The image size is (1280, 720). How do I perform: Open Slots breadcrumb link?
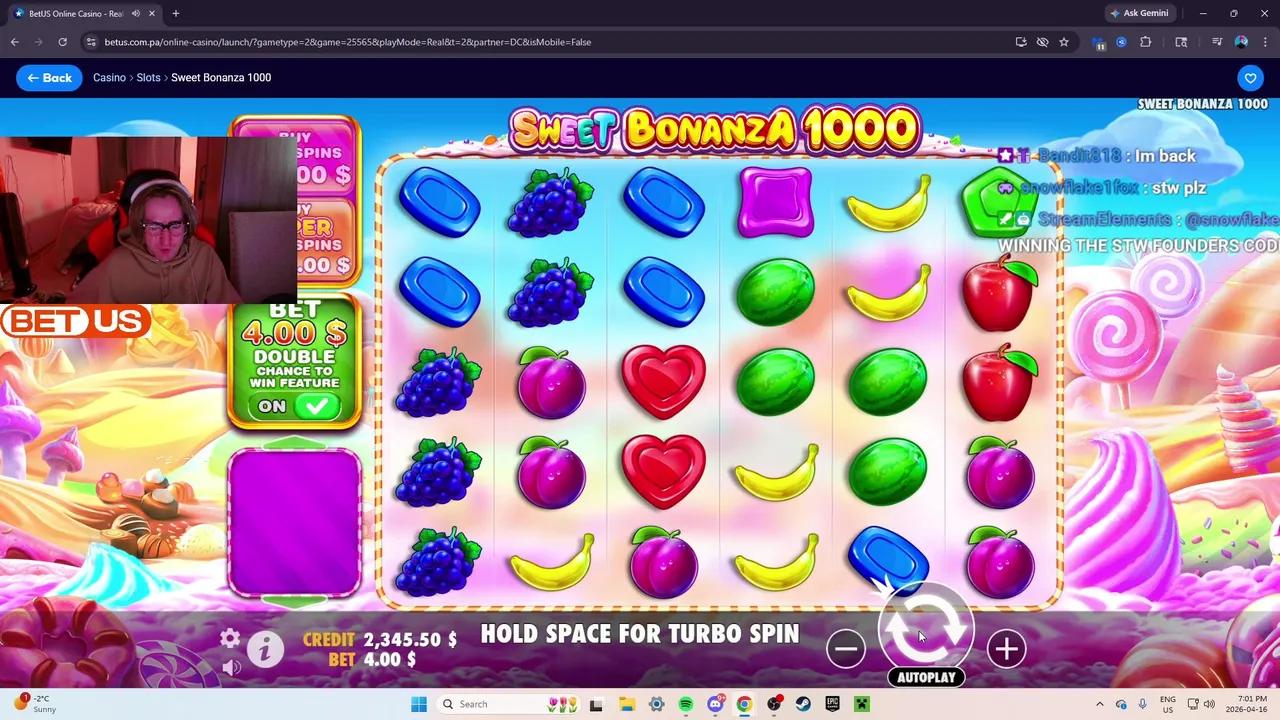coord(148,78)
